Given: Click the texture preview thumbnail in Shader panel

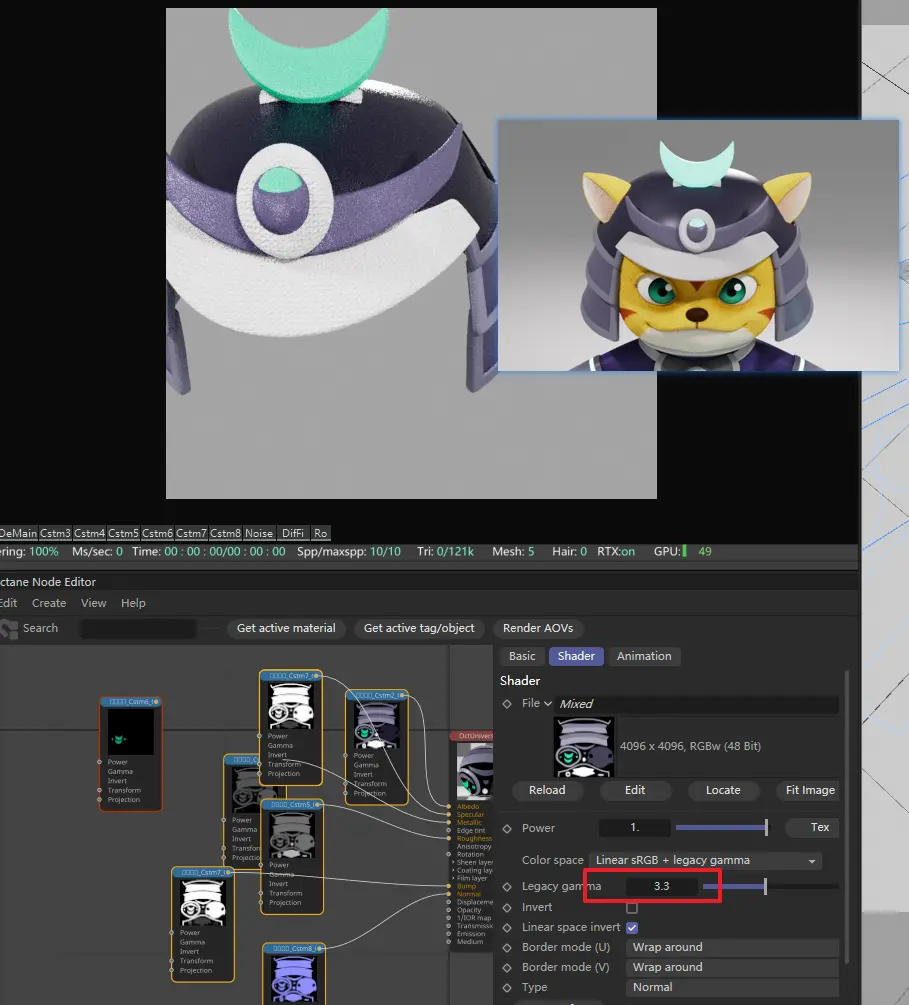Looking at the screenshot, I should point(583,747).
